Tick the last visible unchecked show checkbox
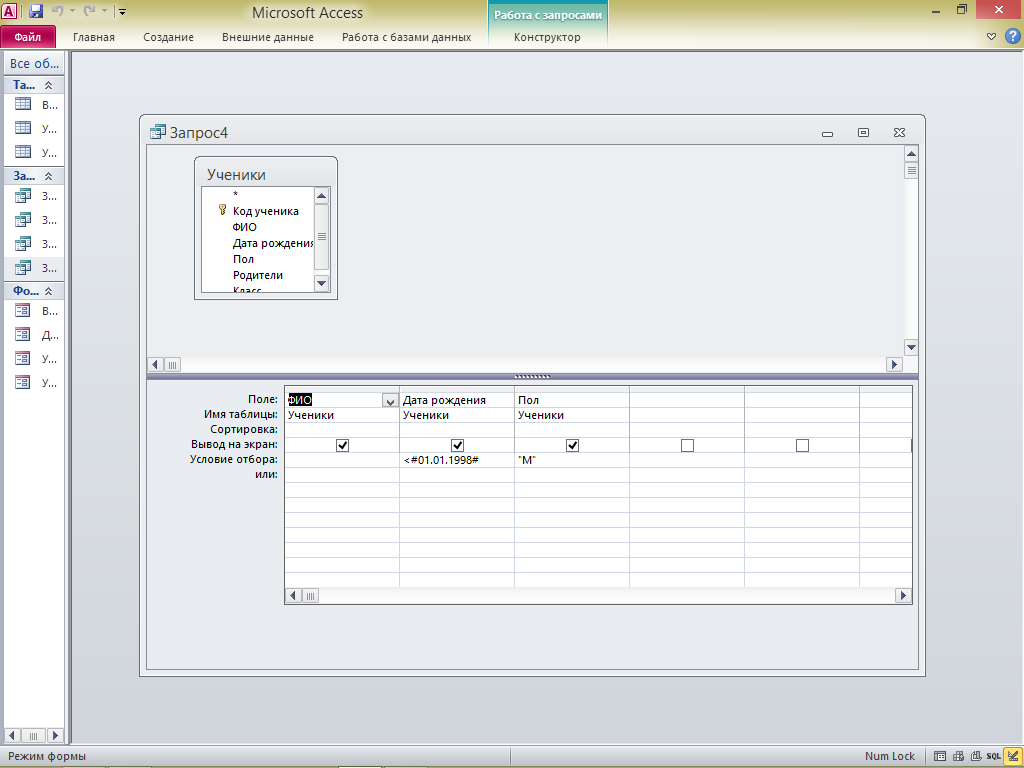Screen dimensions: 1024x768 pyautogui.click(x=803, y=445)
